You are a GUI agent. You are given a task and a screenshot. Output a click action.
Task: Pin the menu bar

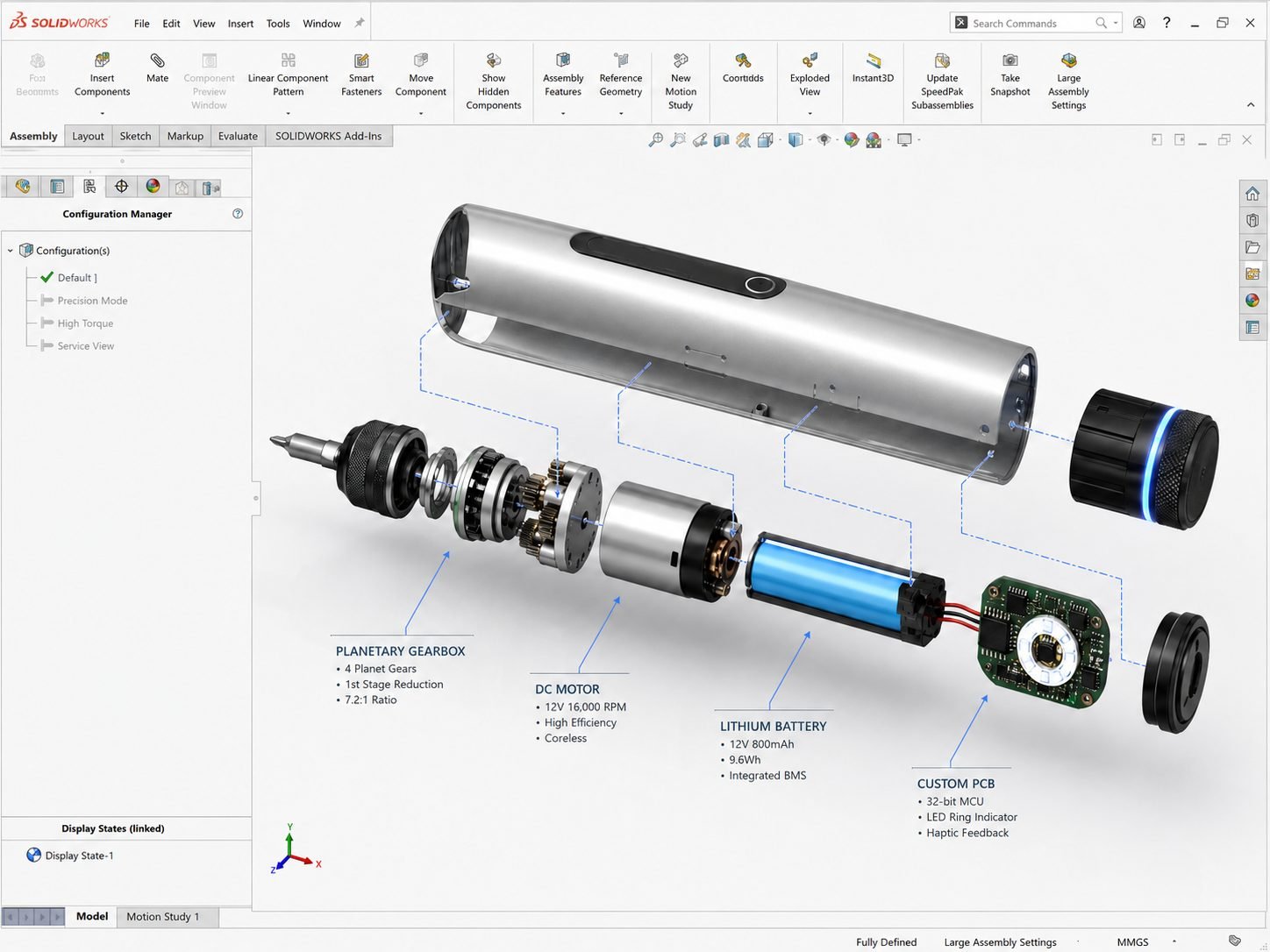[360, 23]
